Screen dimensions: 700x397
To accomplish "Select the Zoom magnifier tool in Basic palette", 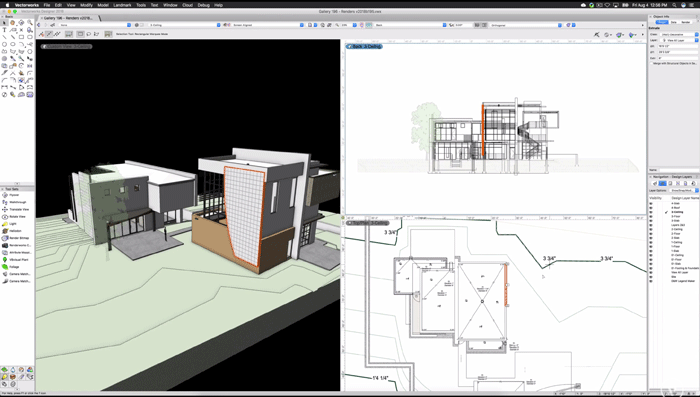I will point(30,22).
